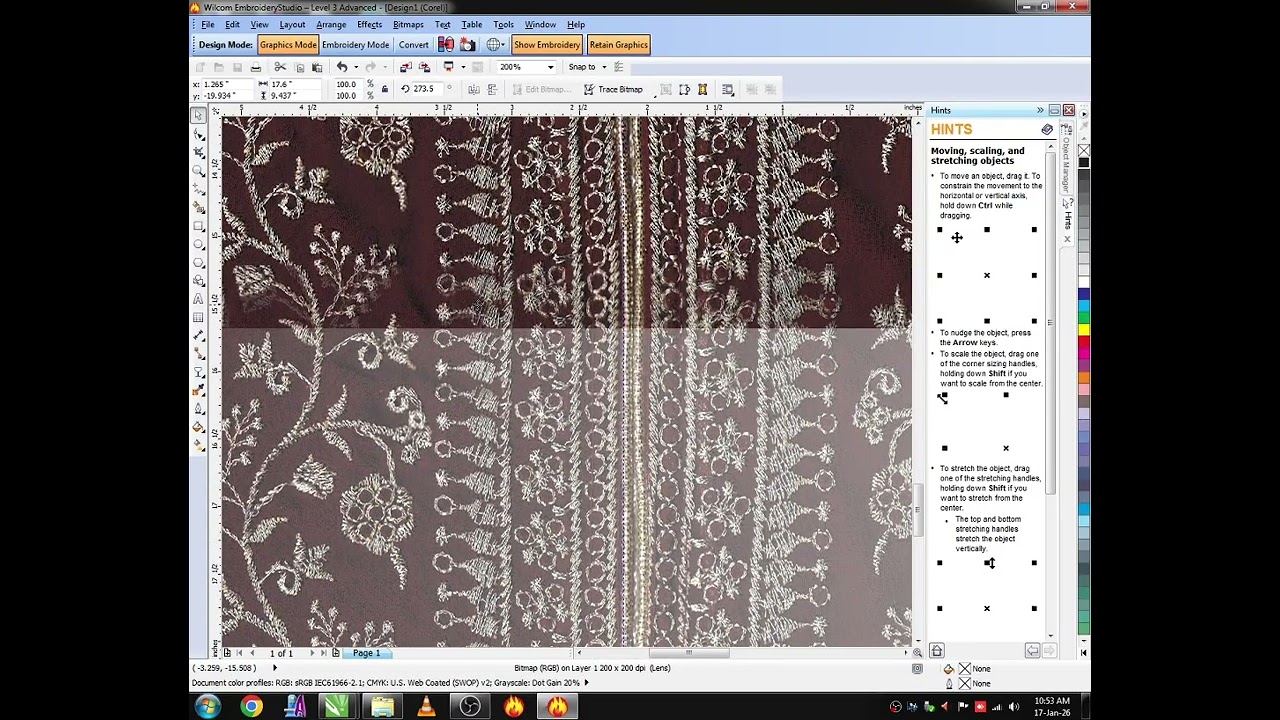Select the Text tool in the toolbox

198,299
